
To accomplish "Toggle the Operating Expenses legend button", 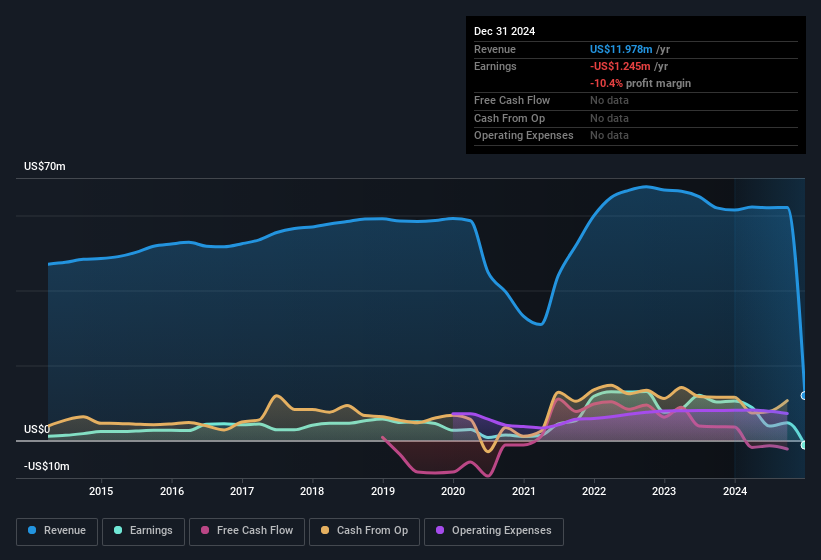I will pos(494,531).
